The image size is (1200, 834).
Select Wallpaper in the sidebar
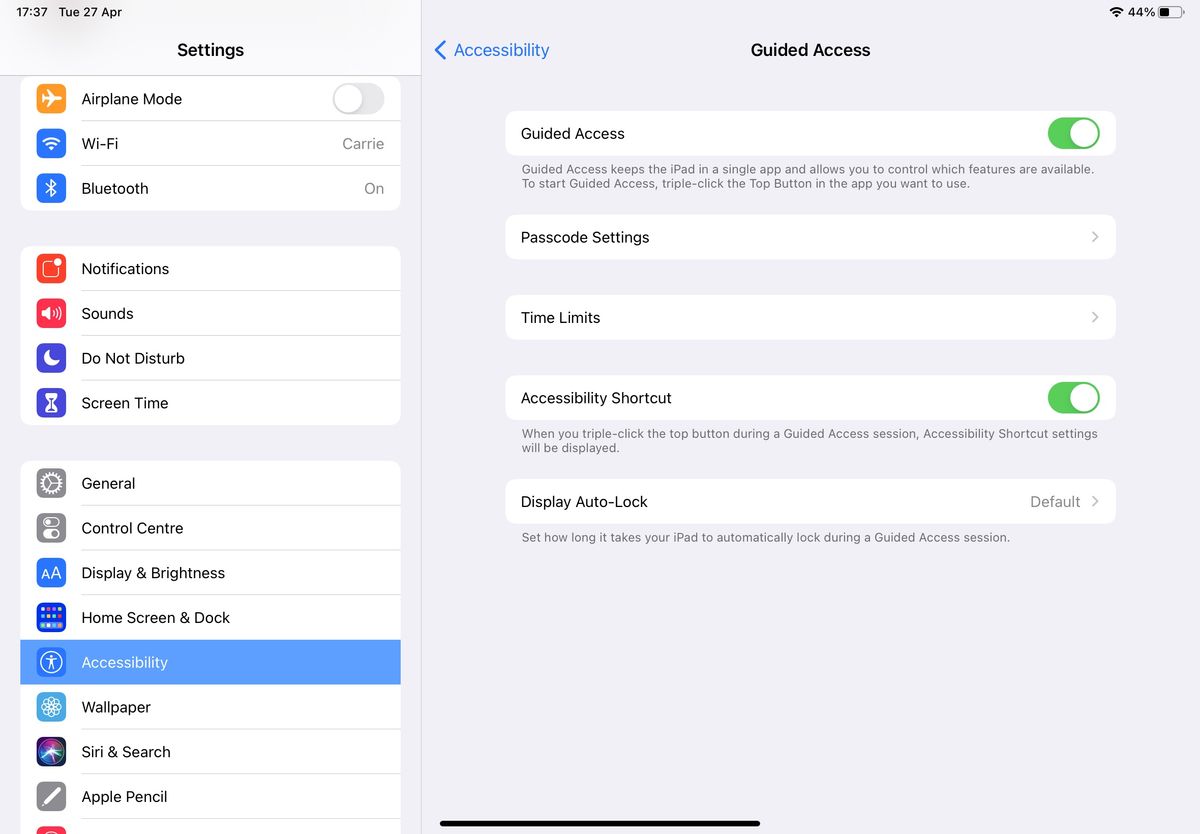[115, 707]
